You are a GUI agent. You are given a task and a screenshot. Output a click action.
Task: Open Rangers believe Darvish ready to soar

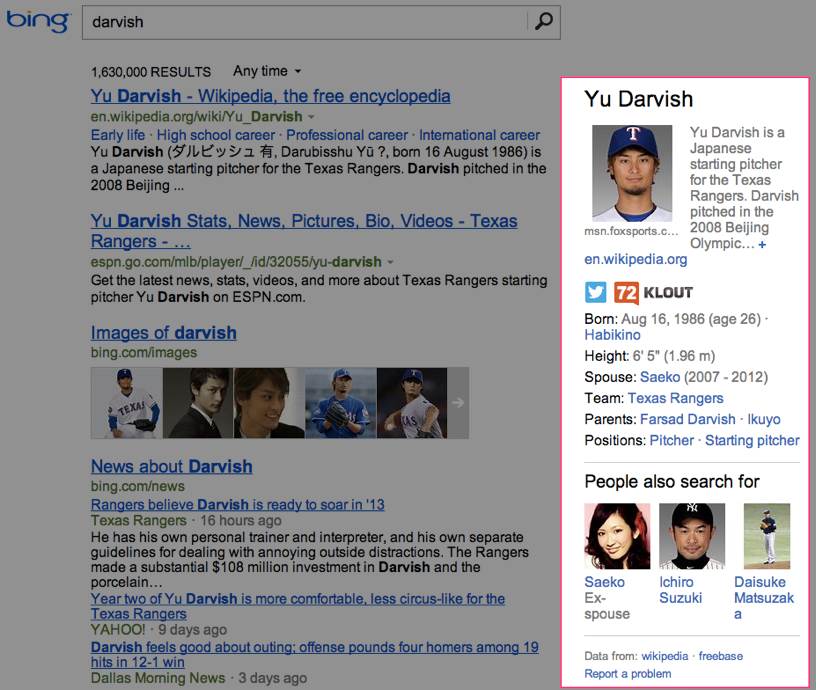[x=237, y=504]
